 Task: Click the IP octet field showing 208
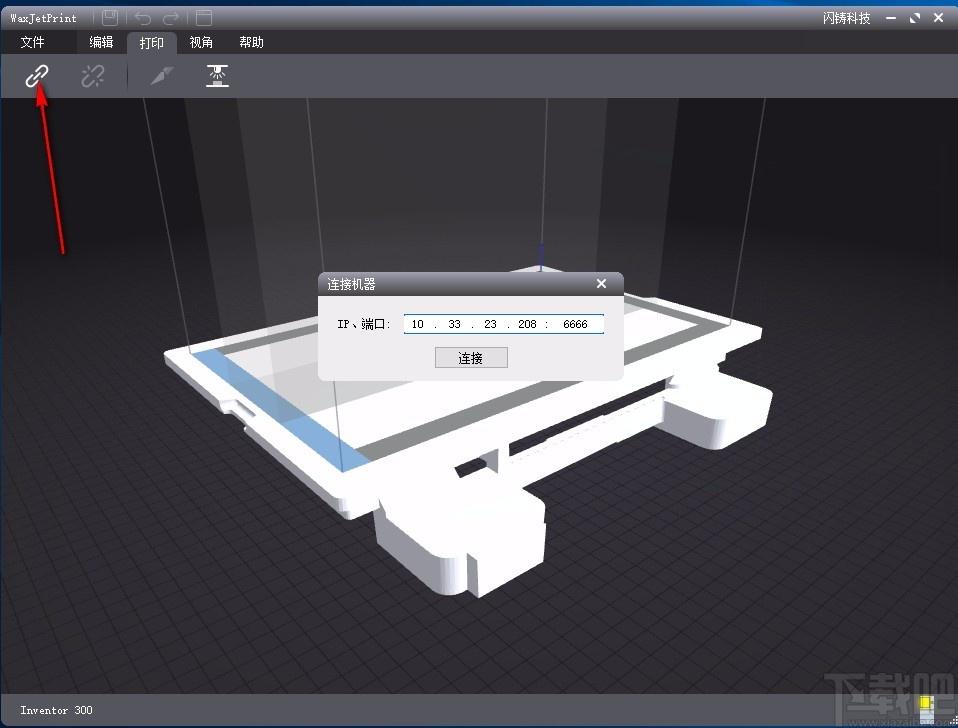click(x=527, y=324)
